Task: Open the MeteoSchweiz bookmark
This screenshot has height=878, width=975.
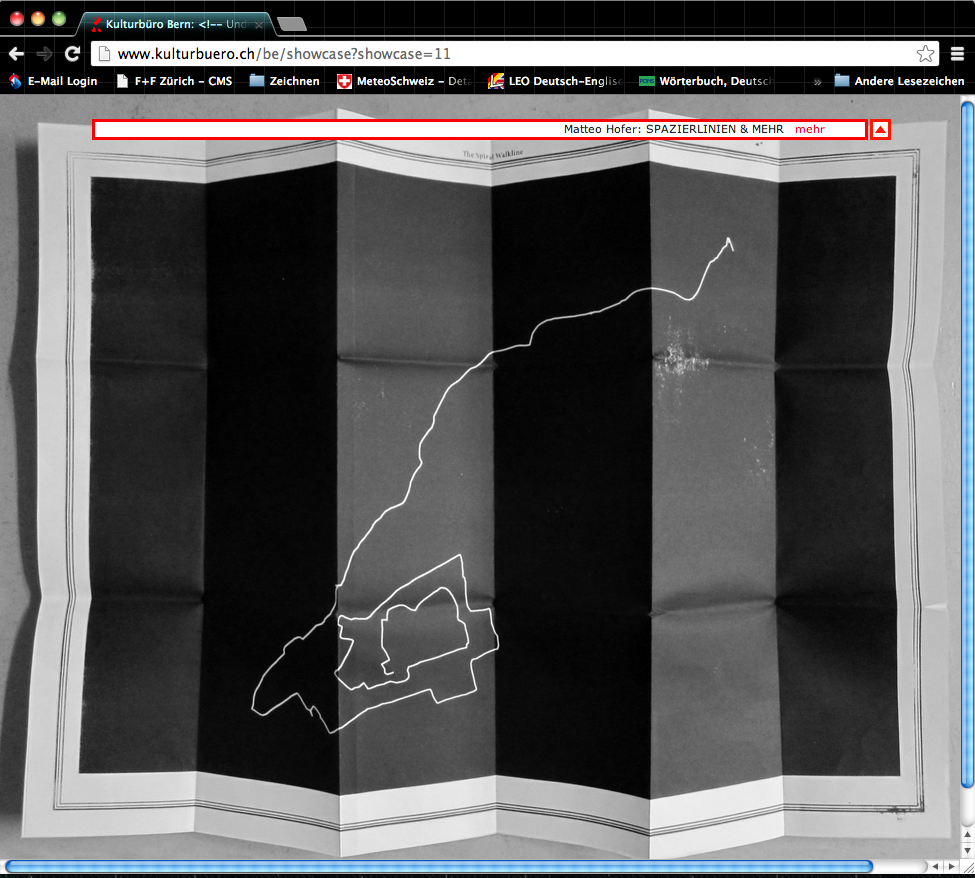Action: click(x=404, y=81)
